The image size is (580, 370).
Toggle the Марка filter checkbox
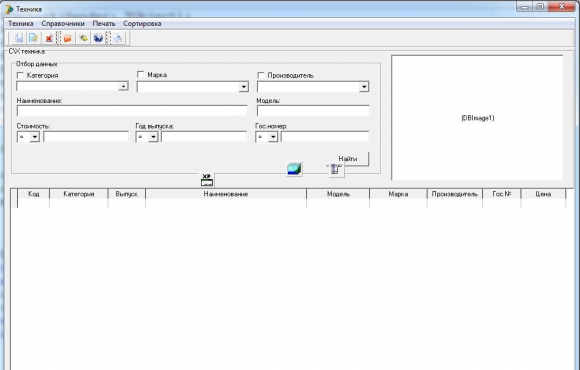pyautogui.click(x=141, y=75)
